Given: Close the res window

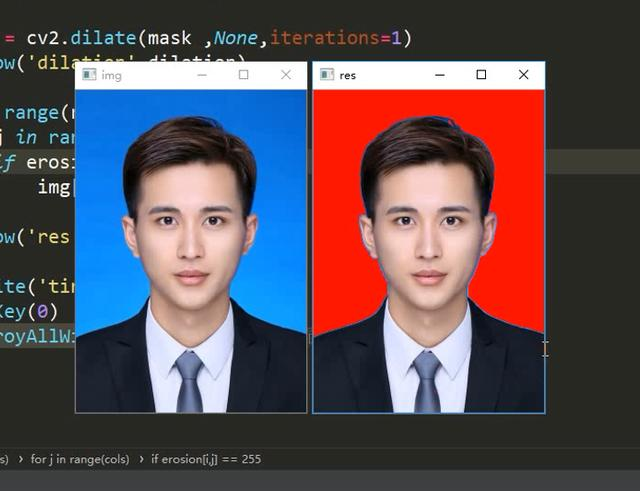Looking at the screenshot, I should (x=523, y=75).
